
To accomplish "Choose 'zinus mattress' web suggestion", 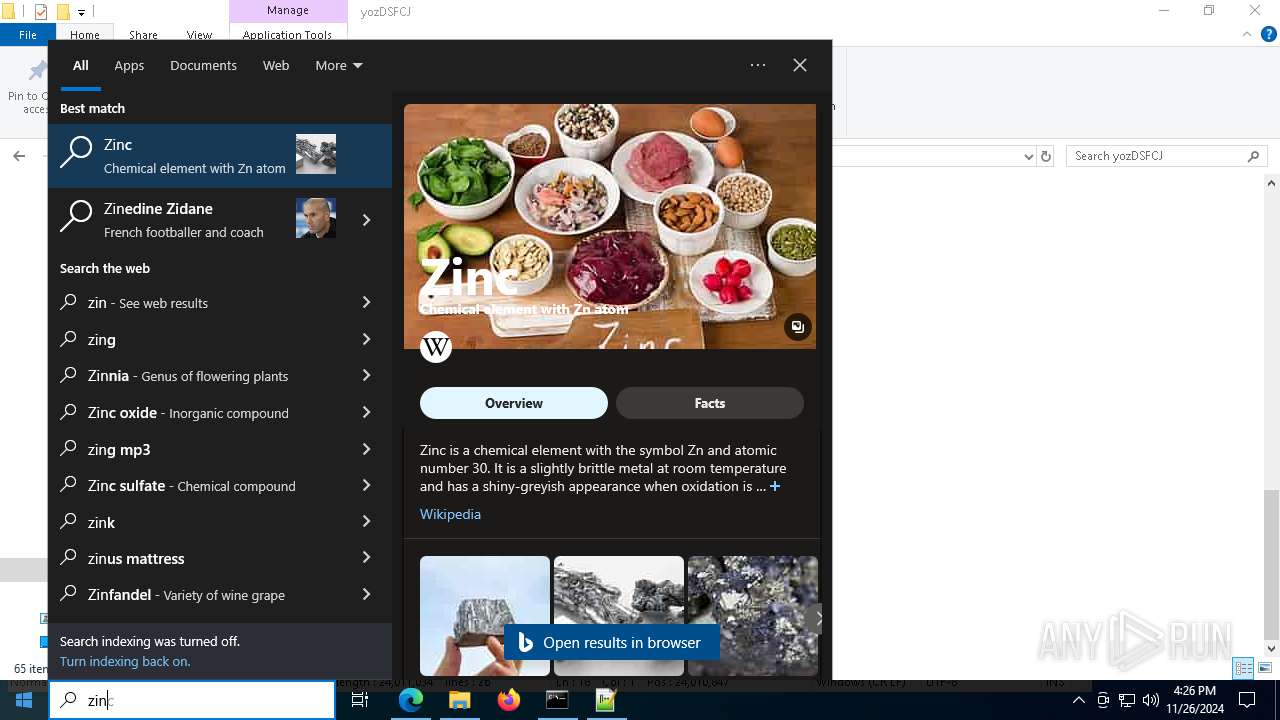I will 195,558.
